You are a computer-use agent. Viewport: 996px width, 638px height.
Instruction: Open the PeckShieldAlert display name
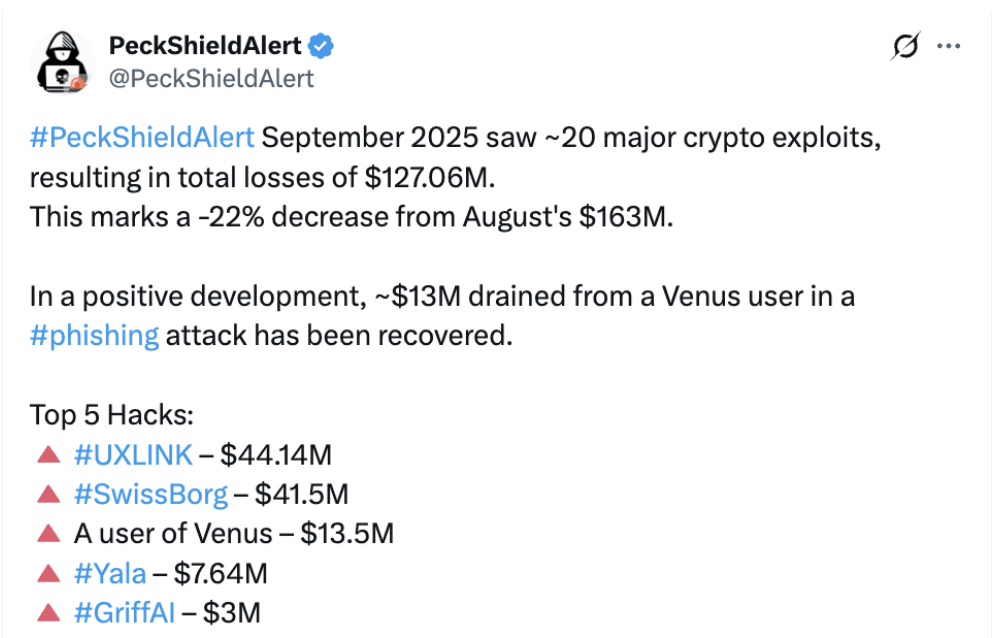[204, 45]
